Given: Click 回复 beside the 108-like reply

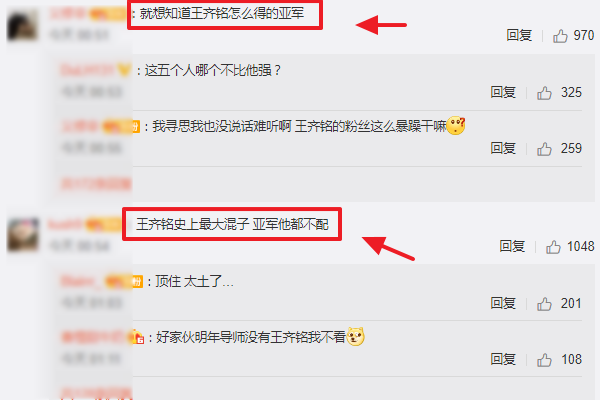Looking at the screenshot, I should [503, 359].
